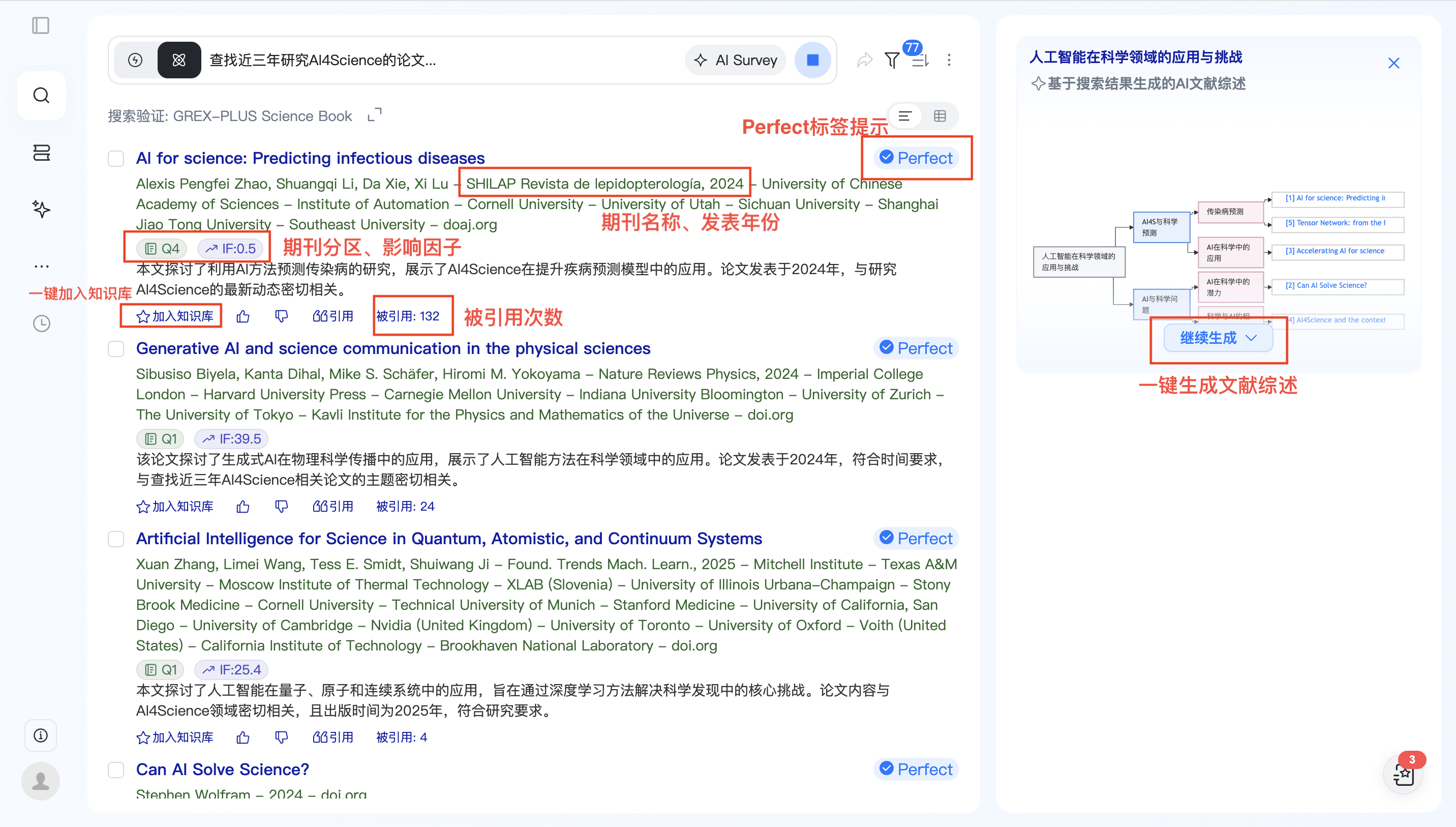Click the Q4 journal quartile tag
The height and width of the screenshot is (827, 1456).
pyautogui.click(x=162, y=249)
